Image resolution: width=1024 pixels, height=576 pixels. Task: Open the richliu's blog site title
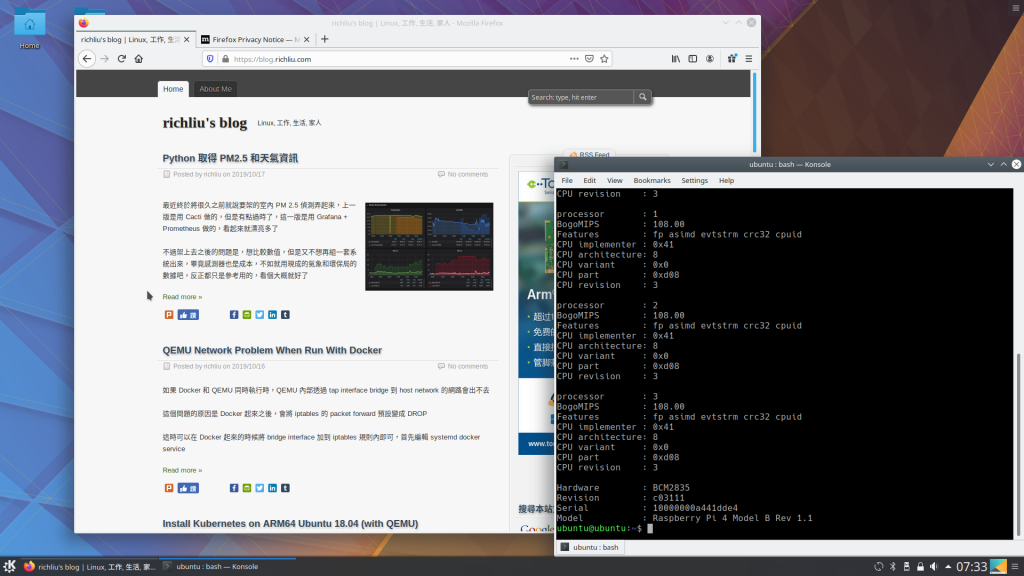coord(205,123)
